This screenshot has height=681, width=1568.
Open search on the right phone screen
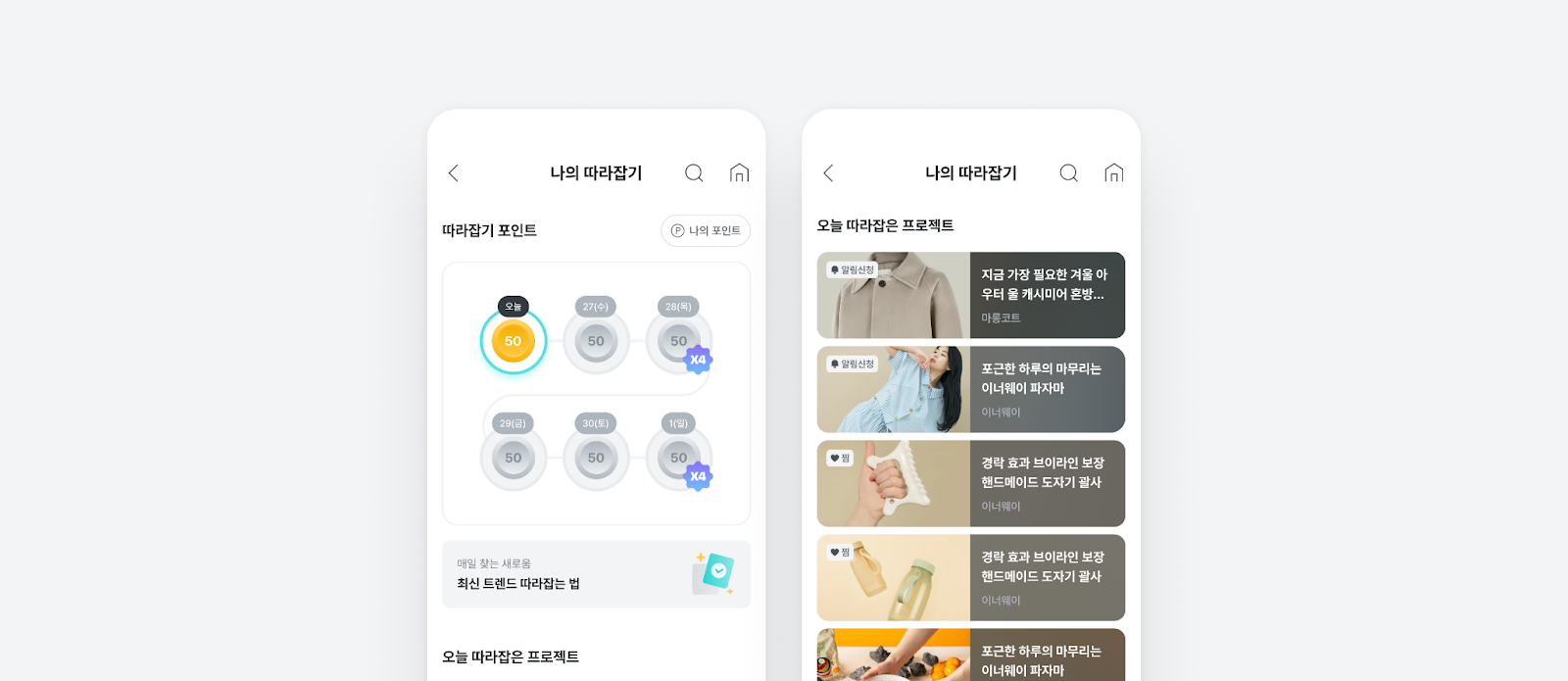1069,173
